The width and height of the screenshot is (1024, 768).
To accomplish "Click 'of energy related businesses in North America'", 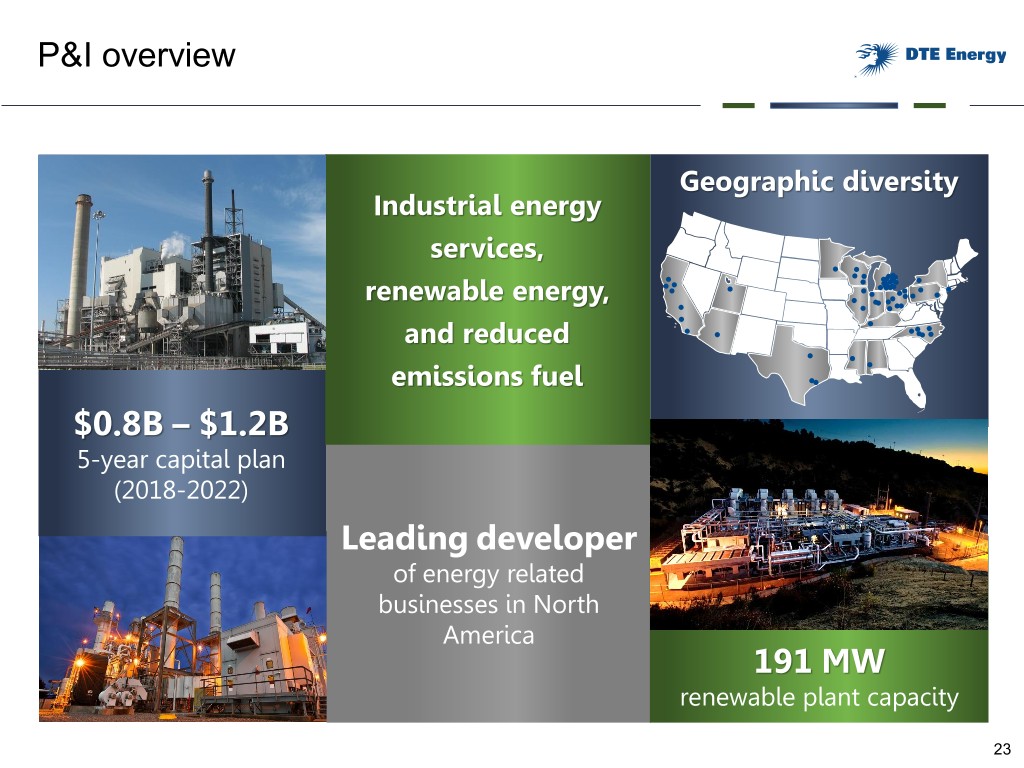I will pyautogui.click(x=488, y=604).
